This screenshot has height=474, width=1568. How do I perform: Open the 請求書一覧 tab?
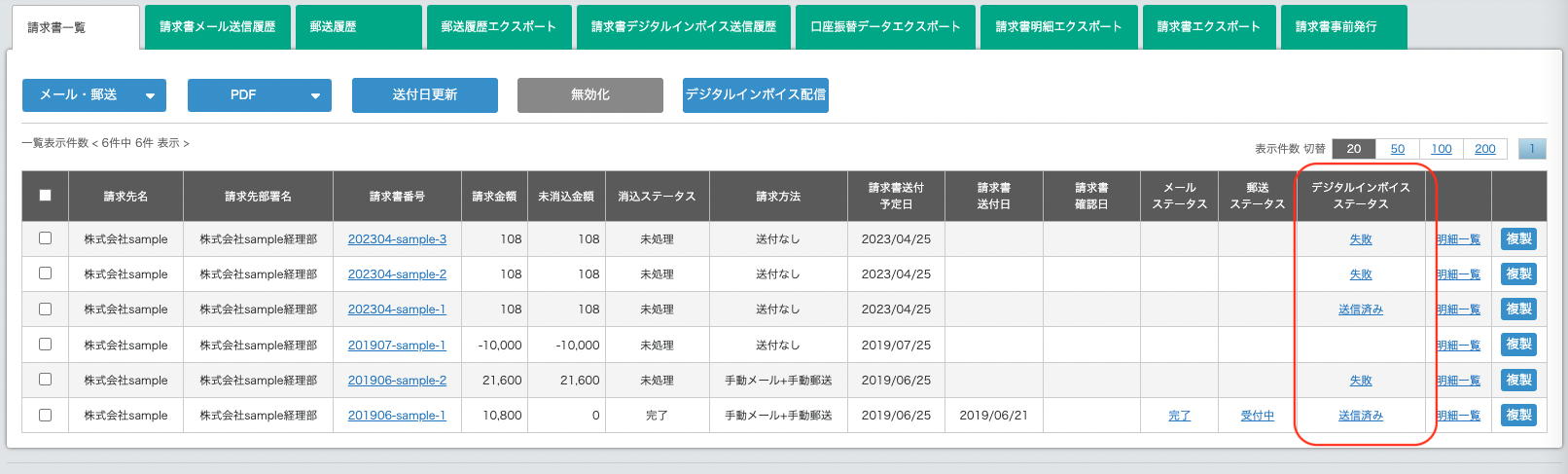[76, 27]
